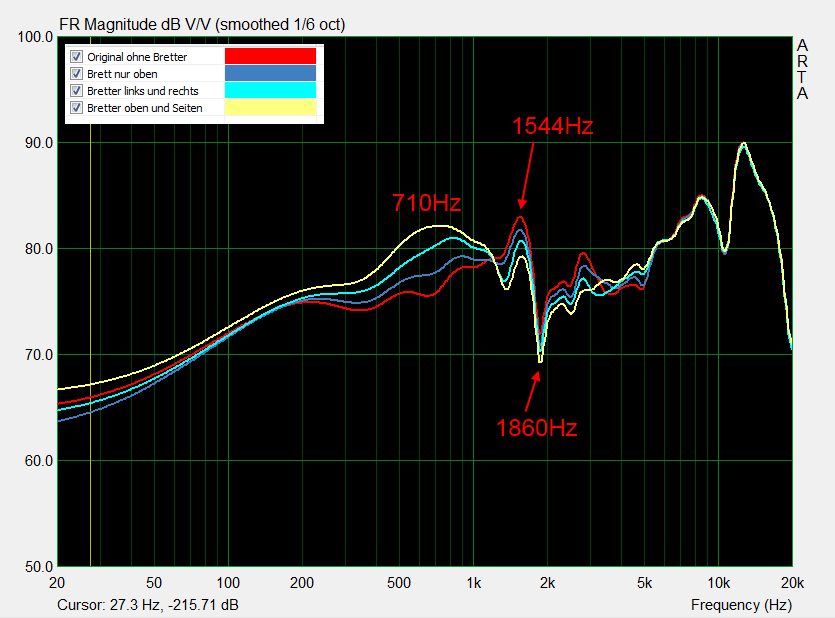Toggle the 'Brett nur oben' checkbox

[x=77, y=74]
